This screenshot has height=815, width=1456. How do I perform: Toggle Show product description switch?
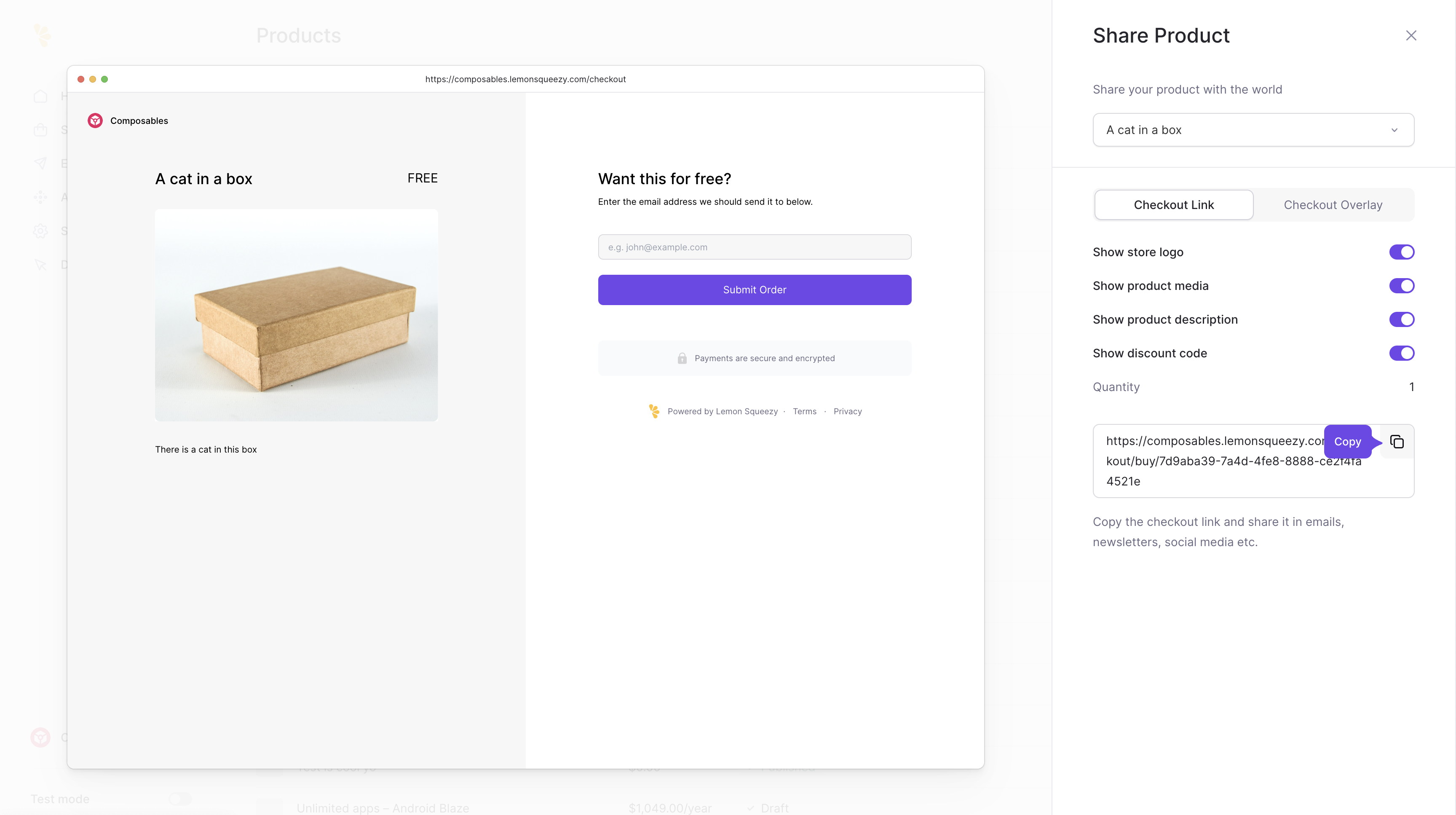1402,319
